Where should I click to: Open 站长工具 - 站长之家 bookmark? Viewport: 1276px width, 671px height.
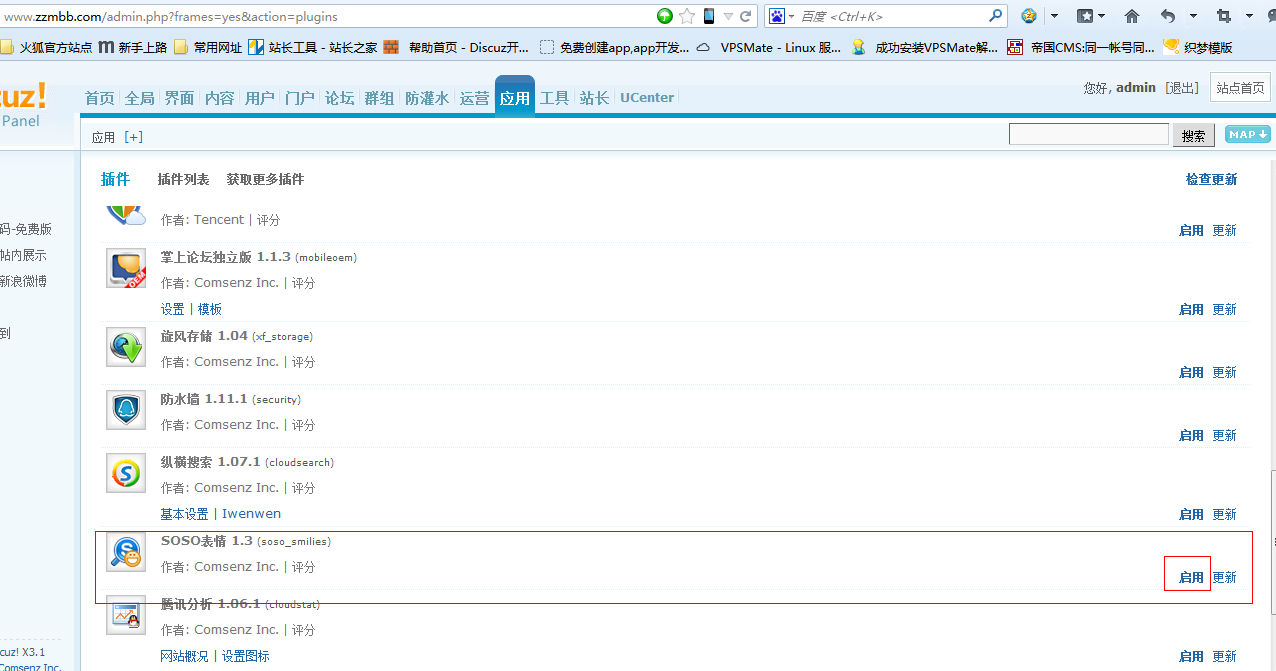coord(313,47)
